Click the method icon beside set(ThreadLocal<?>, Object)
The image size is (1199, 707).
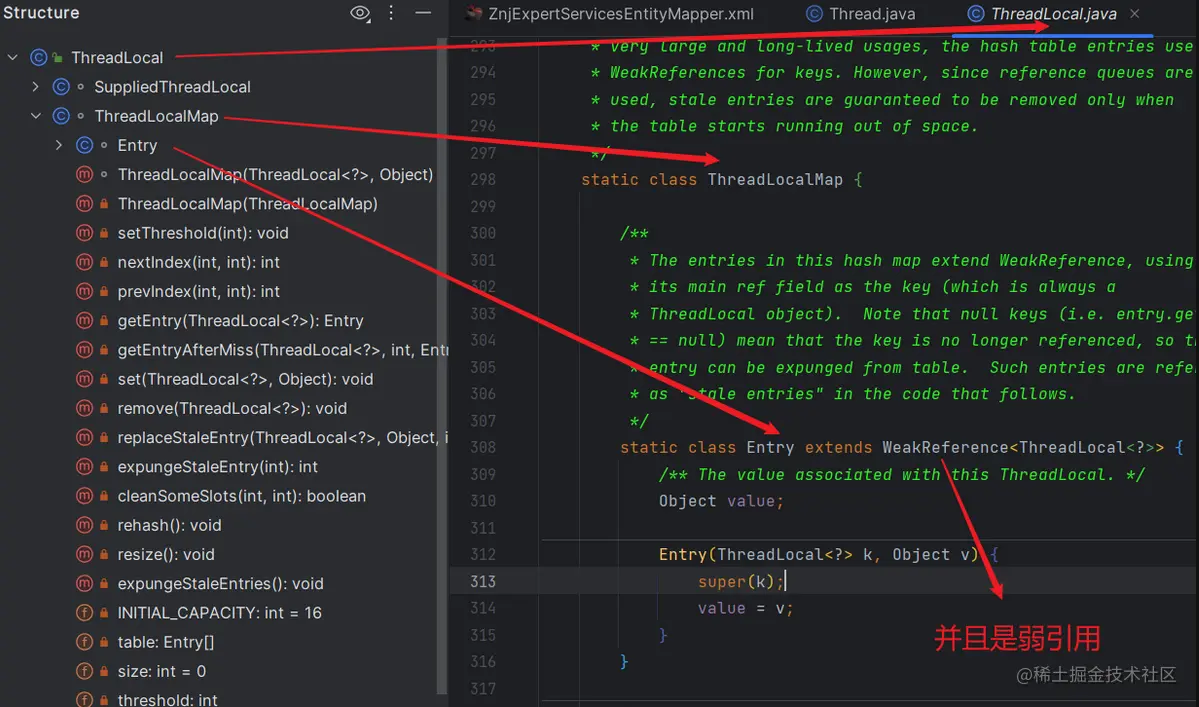point(84,379)
